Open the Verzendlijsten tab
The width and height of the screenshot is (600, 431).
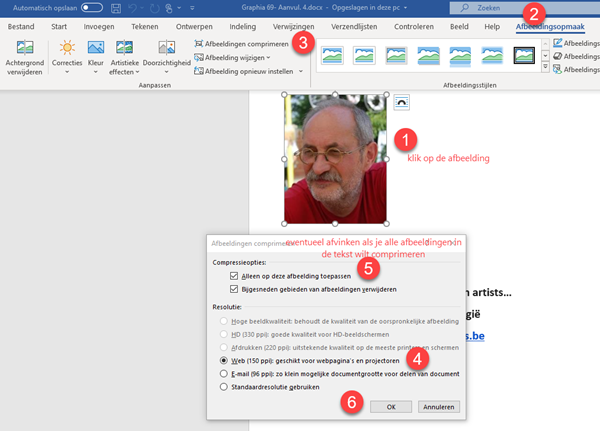(354, 26)
